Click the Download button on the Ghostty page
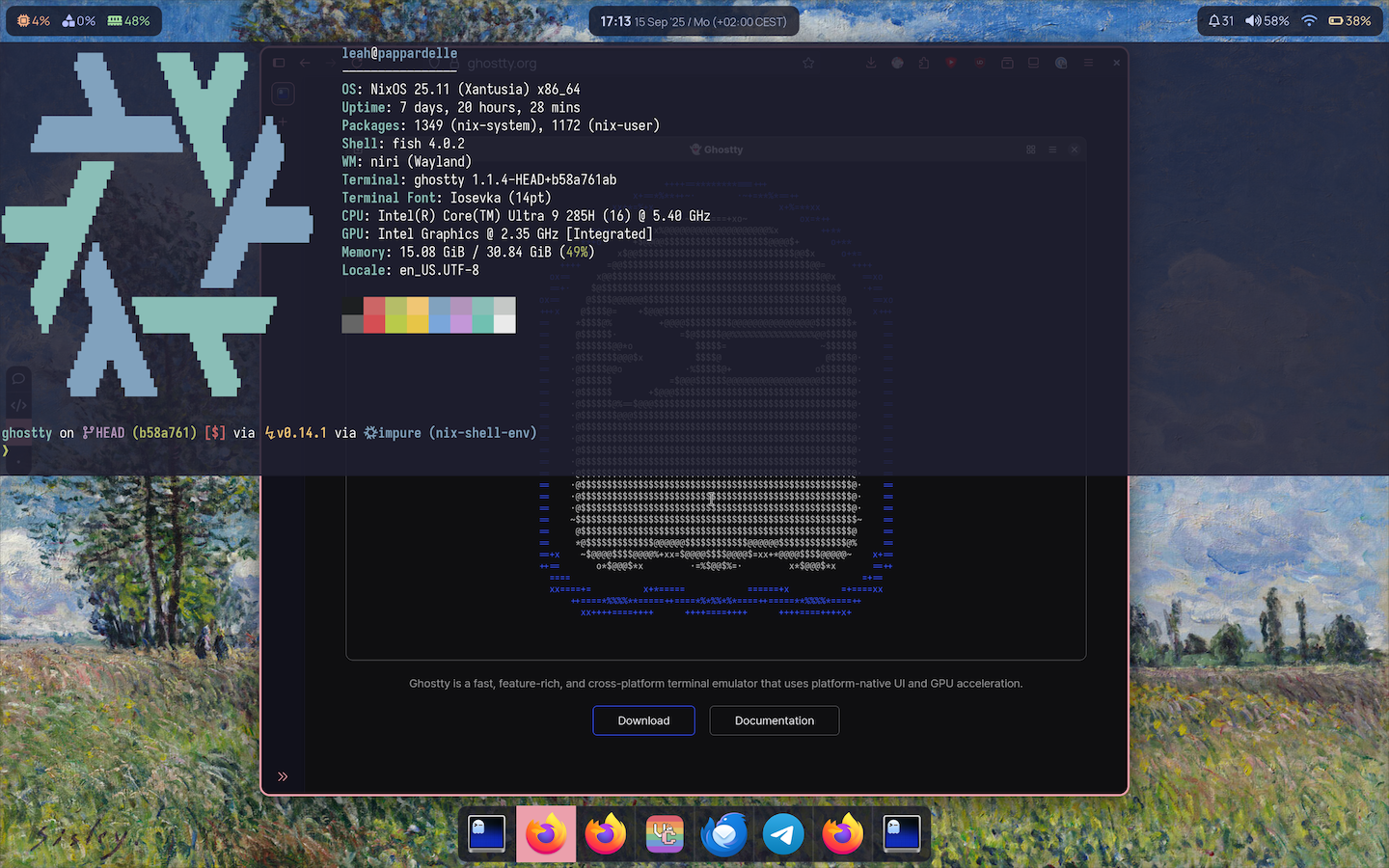 pyautogui.click(x=643, y=720)
